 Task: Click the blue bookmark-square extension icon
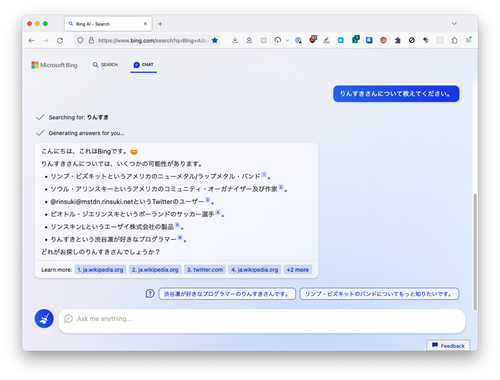pos(369,40)
